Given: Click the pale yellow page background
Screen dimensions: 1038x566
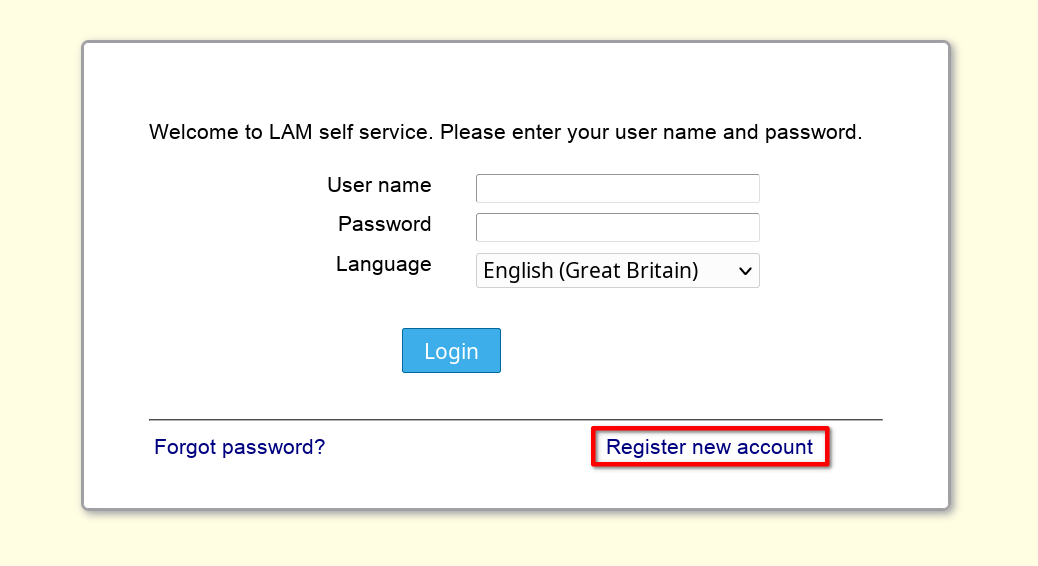Looking at the screenshot, I should pyautogui.click(x=40, y=280).
